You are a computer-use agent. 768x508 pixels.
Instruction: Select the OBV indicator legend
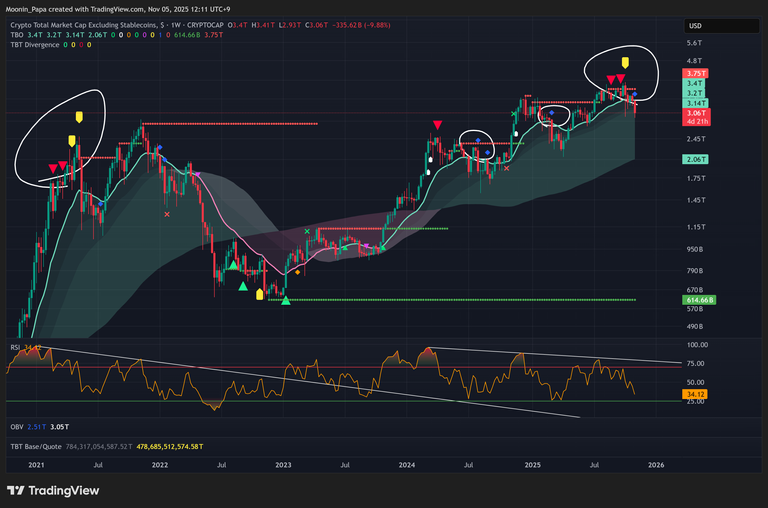17,424
